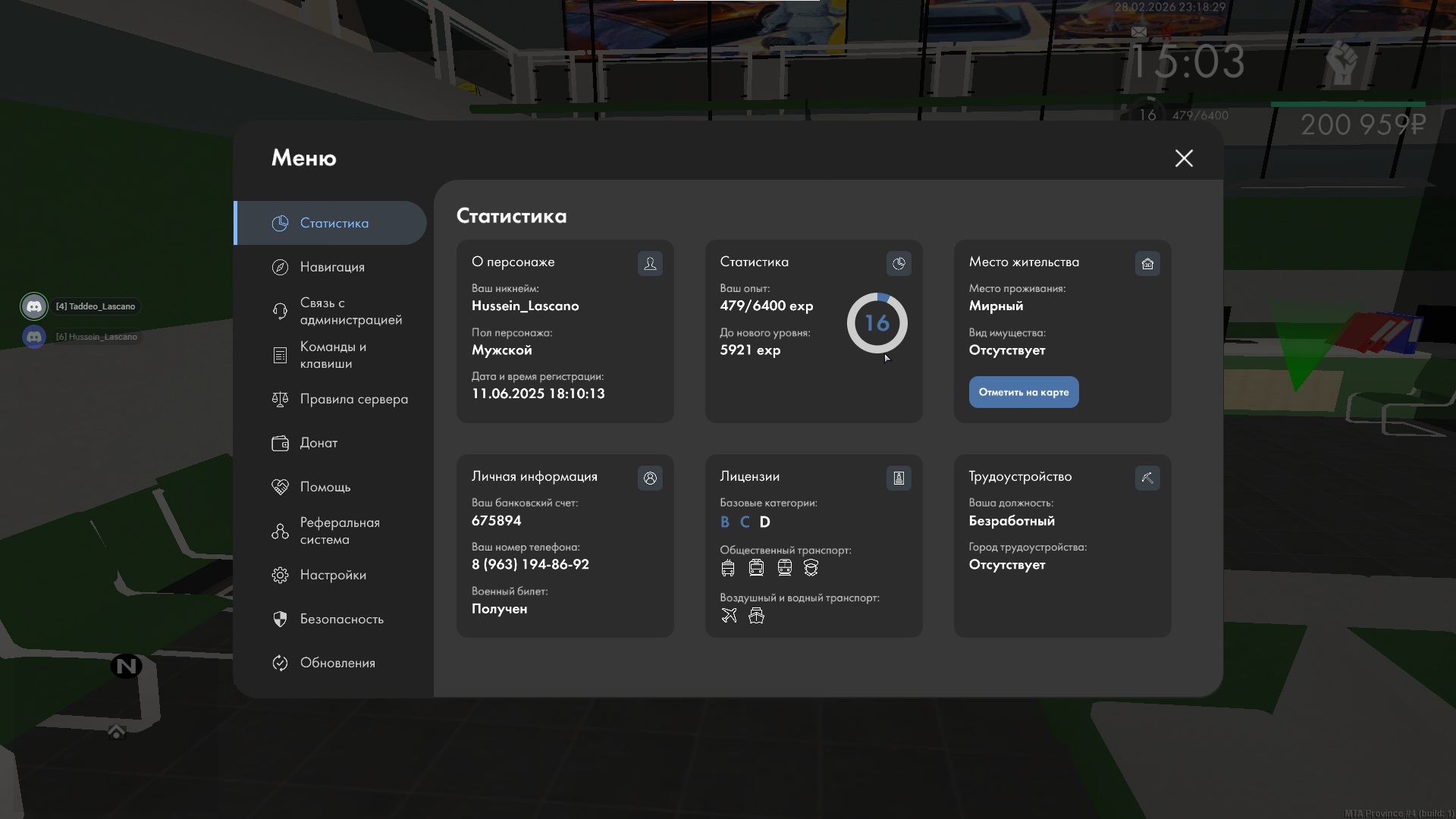
Task: Click the Трудоустройство hammer icon
Action: (x=1147, y=478)
